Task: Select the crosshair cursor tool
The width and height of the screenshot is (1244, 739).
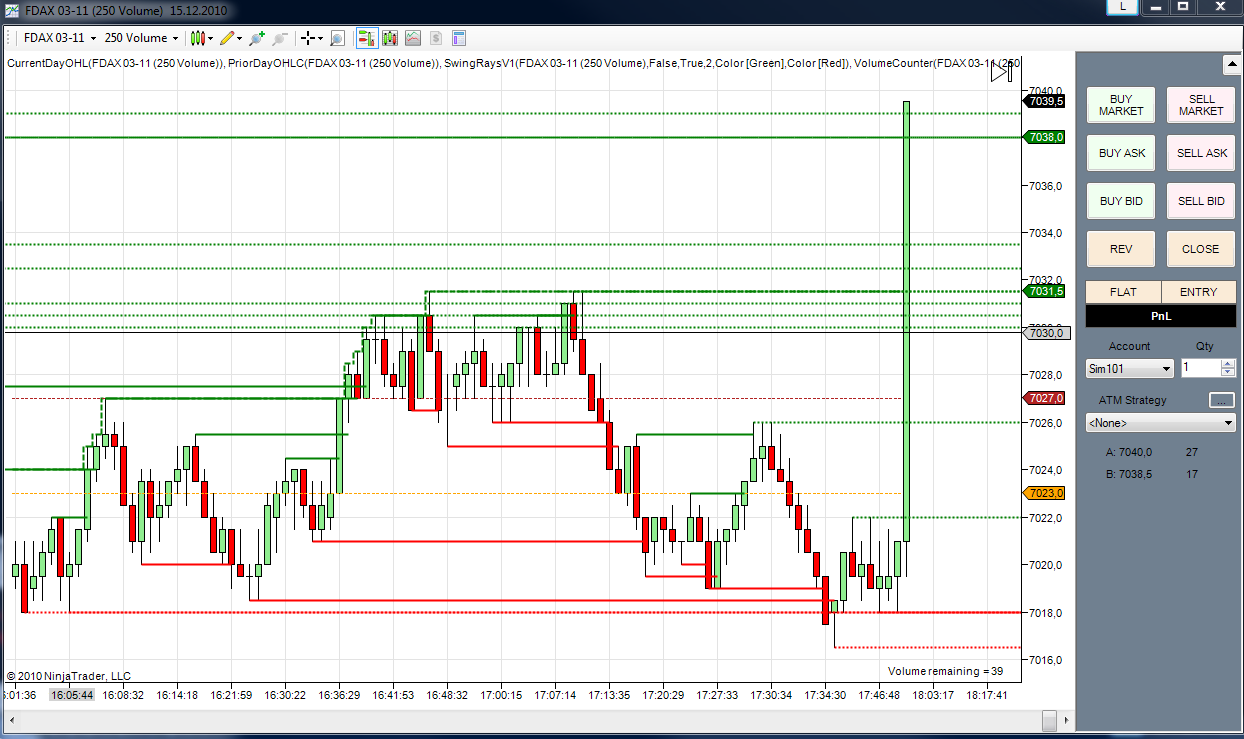Action: tap(308, 38)
